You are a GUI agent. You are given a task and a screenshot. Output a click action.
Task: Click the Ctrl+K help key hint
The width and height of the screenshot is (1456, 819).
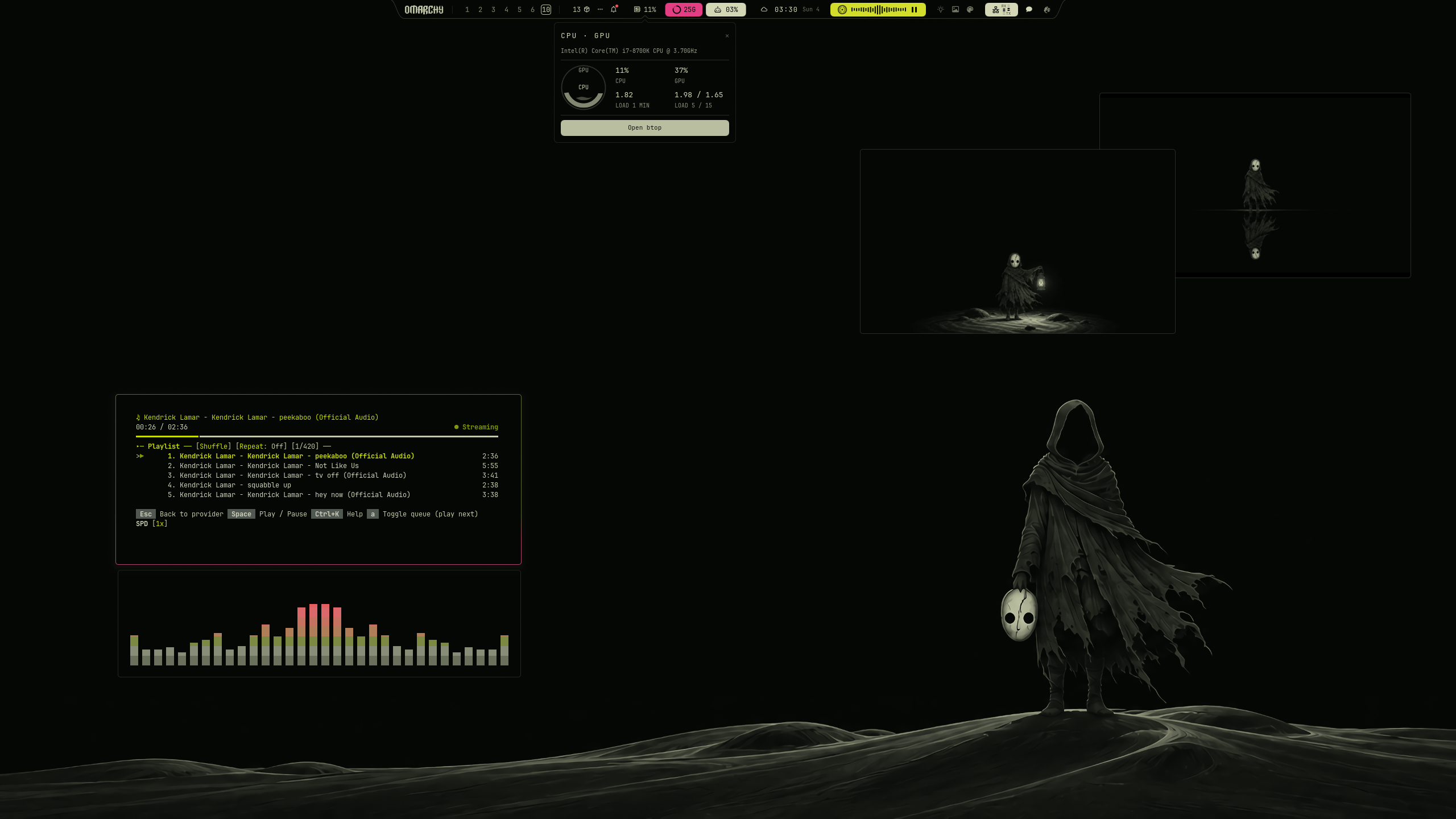327,514
